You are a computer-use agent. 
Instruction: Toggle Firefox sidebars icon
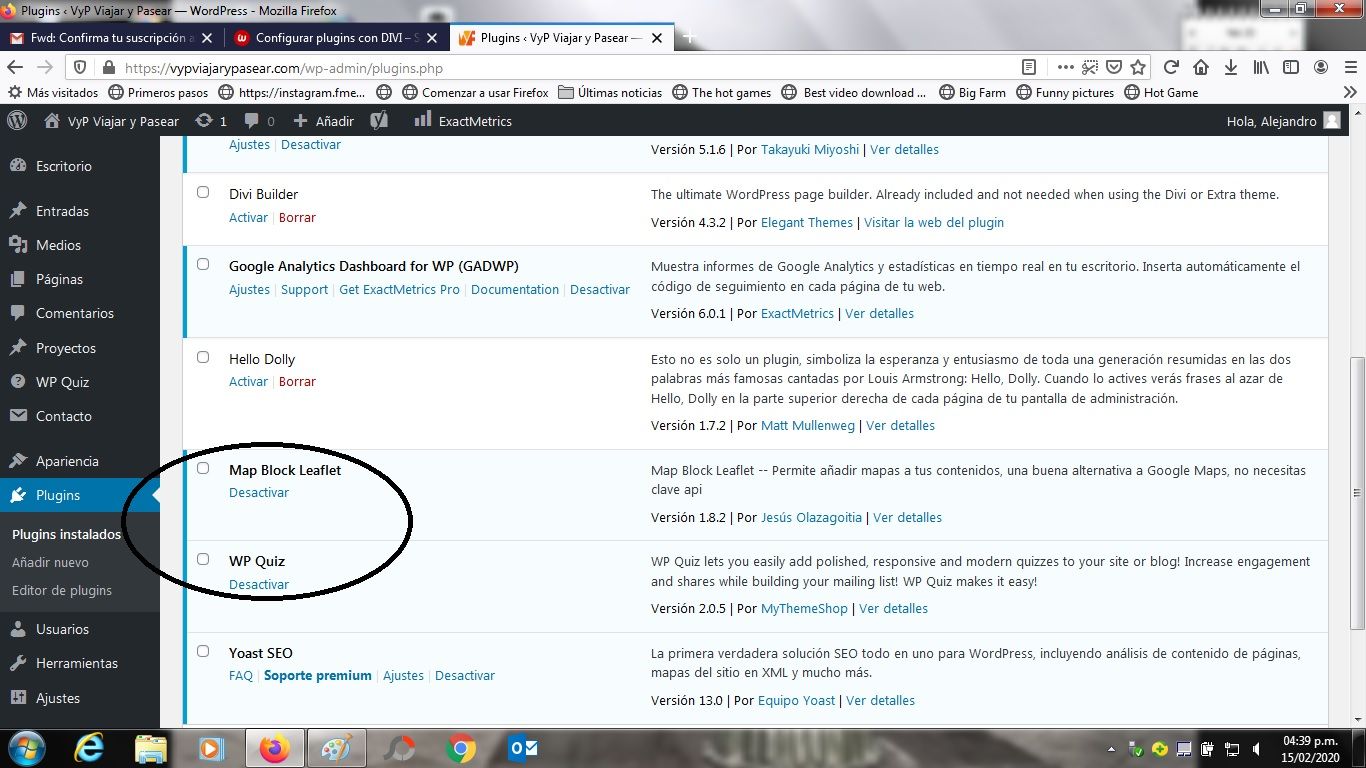pos(1291,67)
